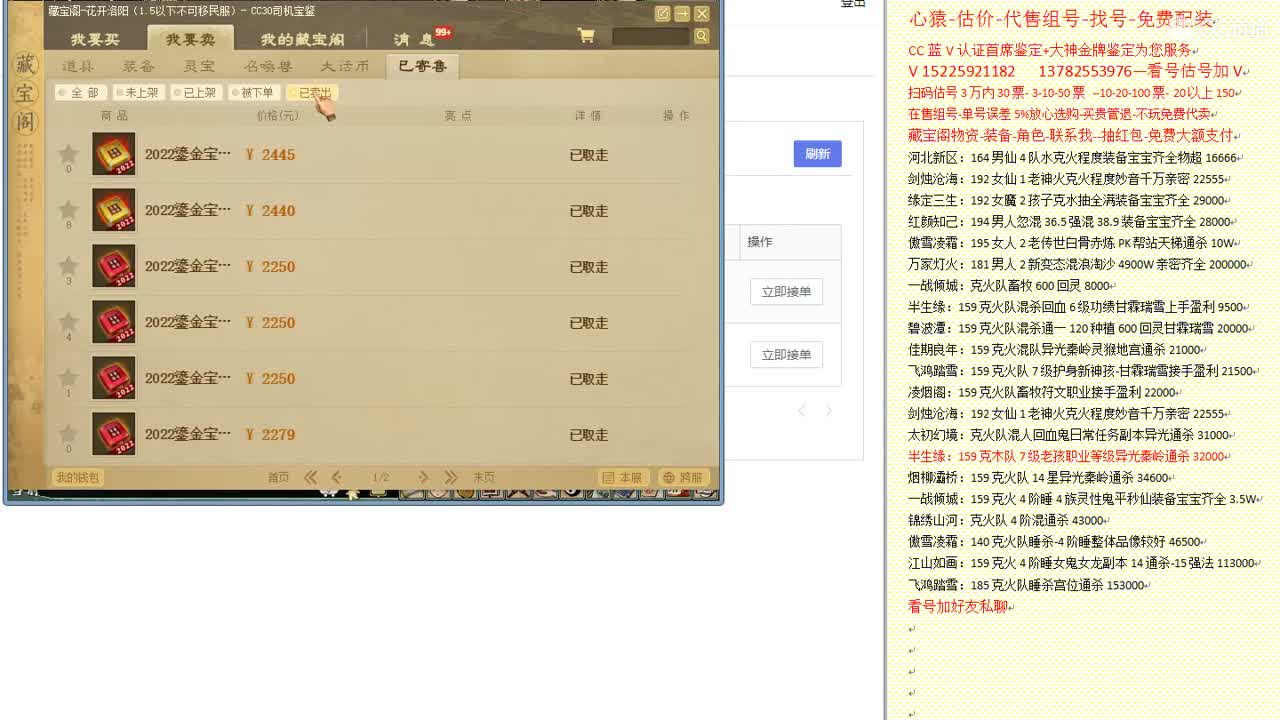Select the 已上架 filter option
1280x720 pixels.
[195, 92]
